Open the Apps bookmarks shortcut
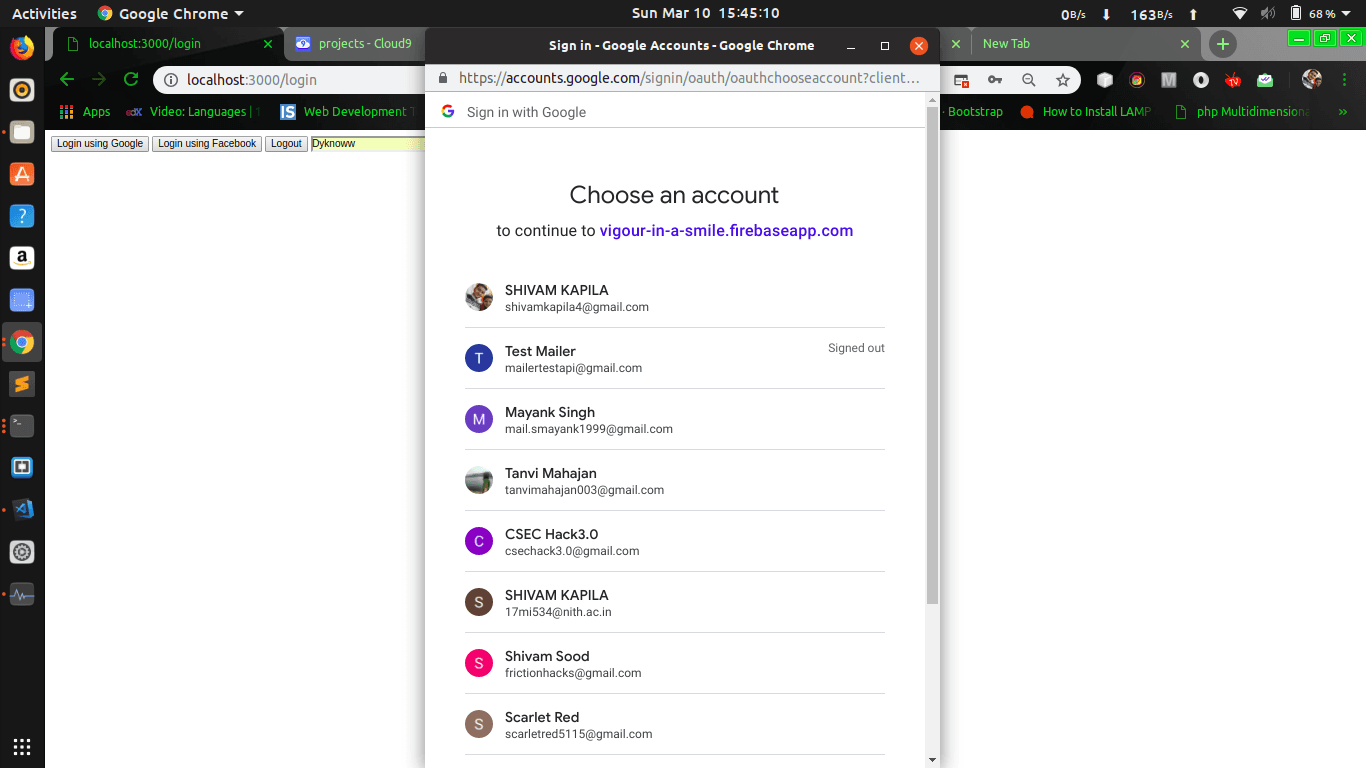The height and width of the screenshot is (768, 1366). [85, 112]
